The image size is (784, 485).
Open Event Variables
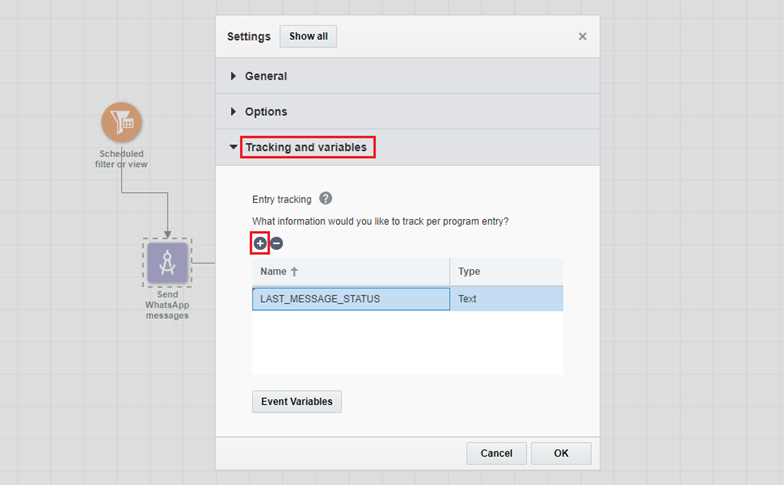click(297, 402)
